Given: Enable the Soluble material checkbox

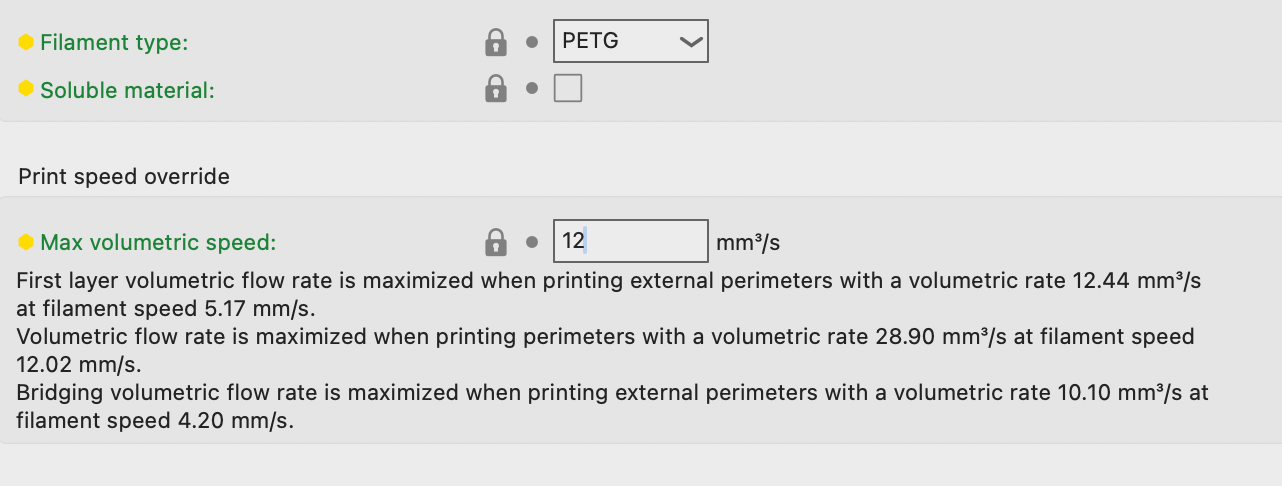Looking at the screenshot, I should tap(568, 89).
